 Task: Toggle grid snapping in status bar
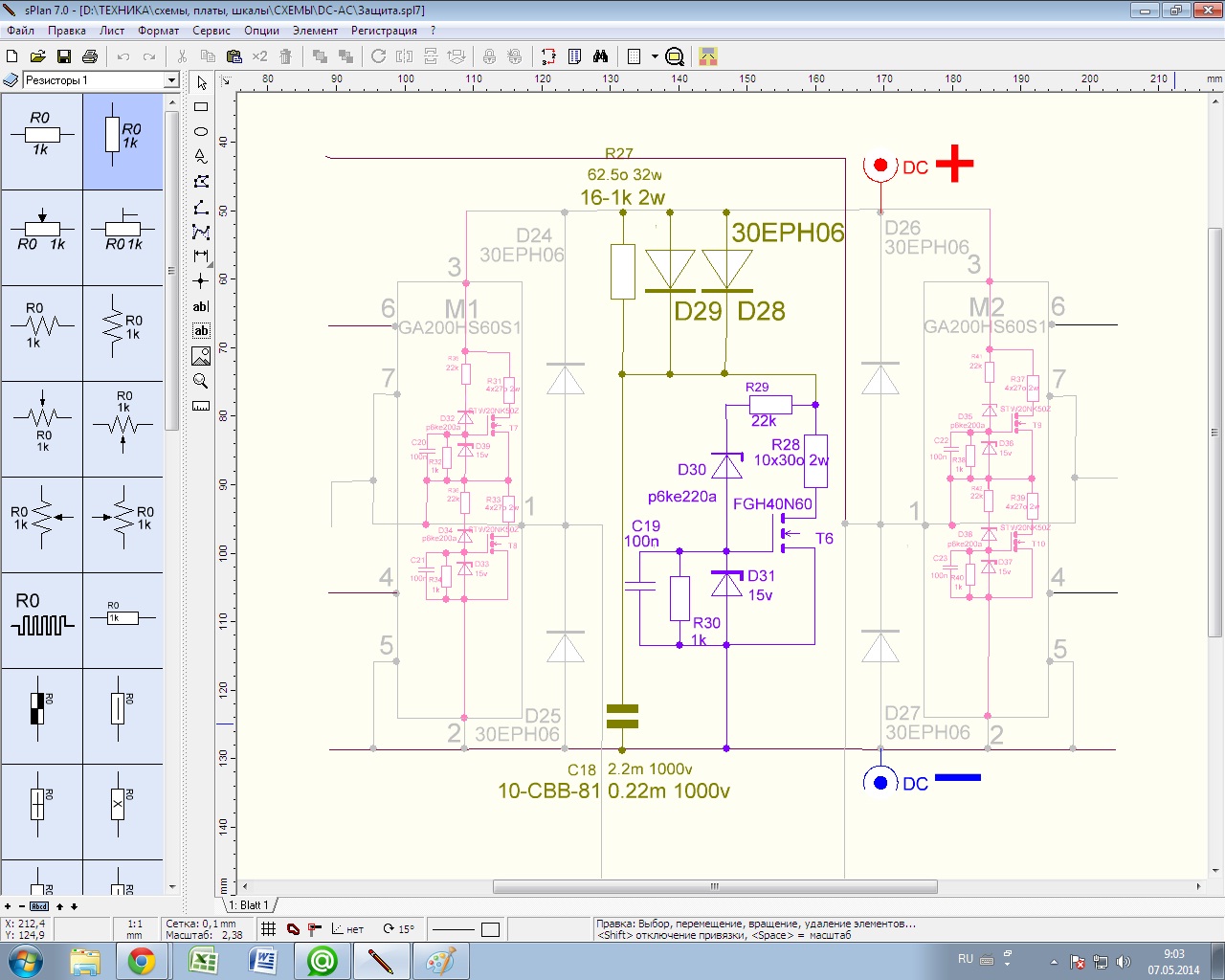(x=269, y=928)
